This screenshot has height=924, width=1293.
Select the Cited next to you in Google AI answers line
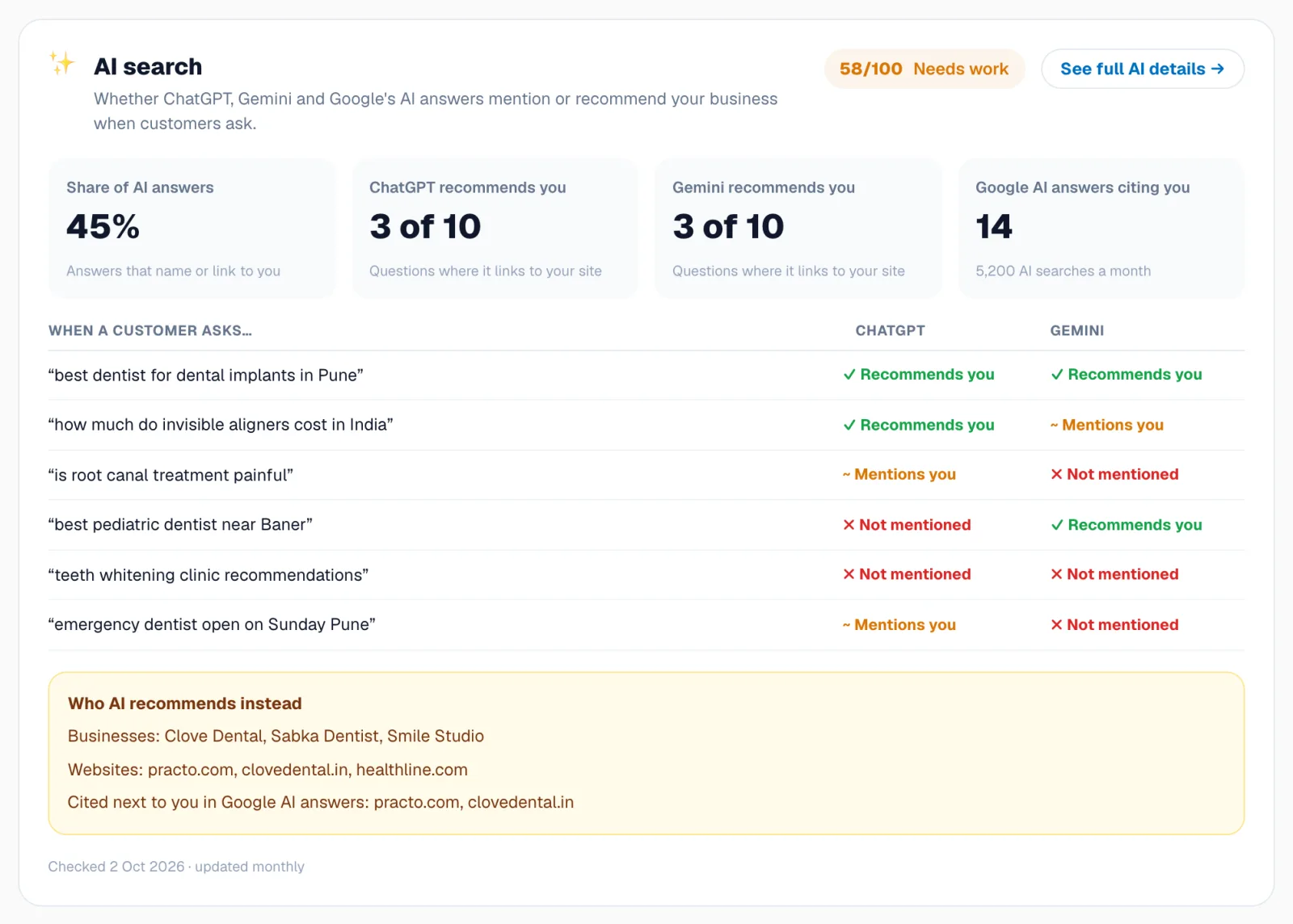coord(321,802)
